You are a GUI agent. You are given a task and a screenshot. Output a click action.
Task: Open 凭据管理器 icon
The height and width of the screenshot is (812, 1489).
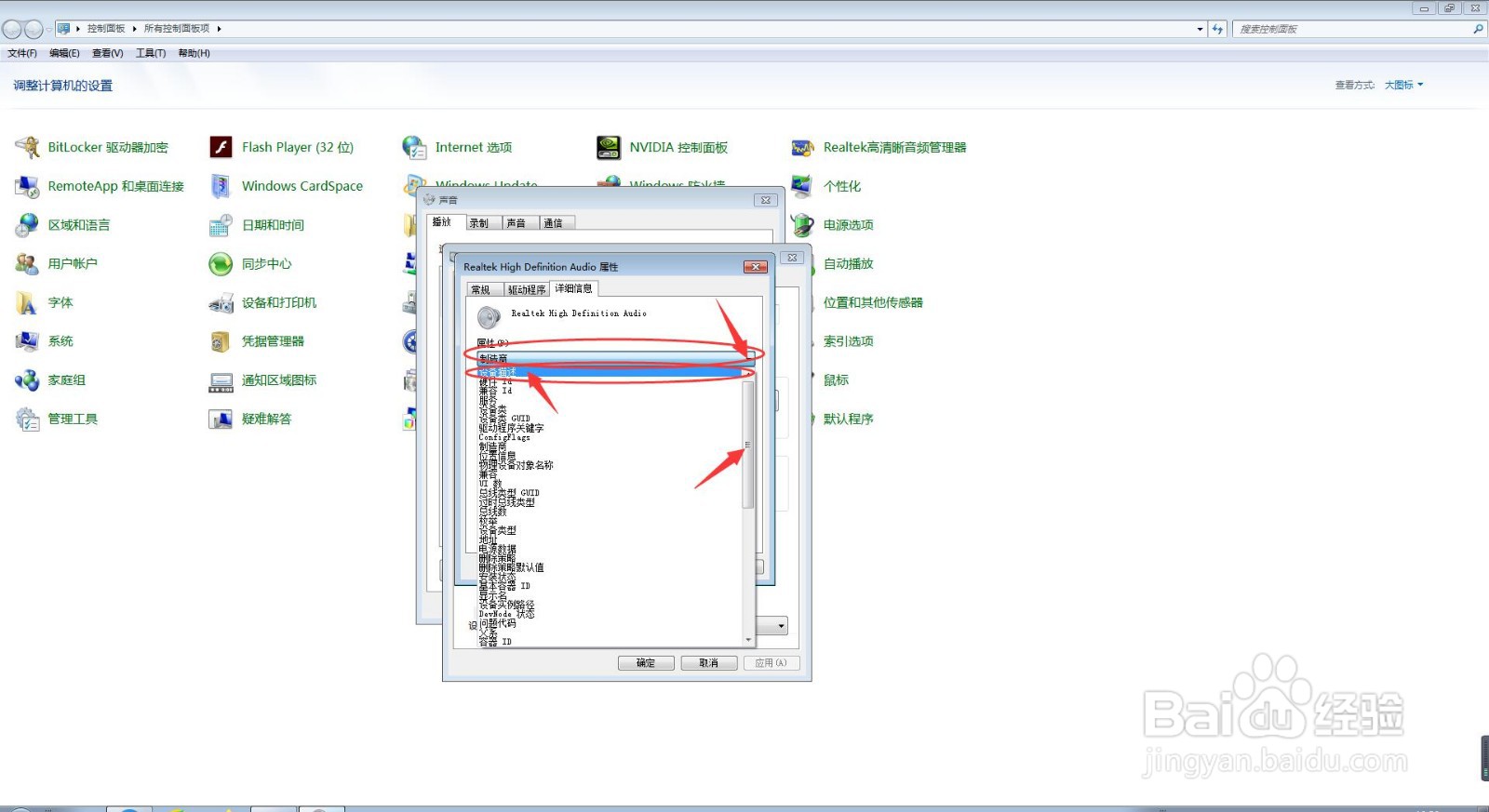click(x=221, y=341)
